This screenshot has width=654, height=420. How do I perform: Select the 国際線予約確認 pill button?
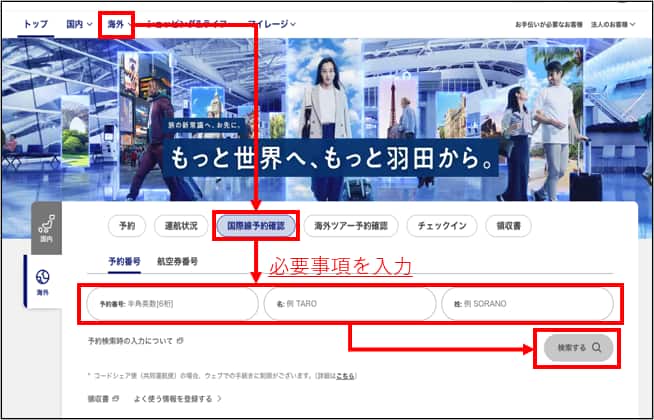tap(255, 226)
